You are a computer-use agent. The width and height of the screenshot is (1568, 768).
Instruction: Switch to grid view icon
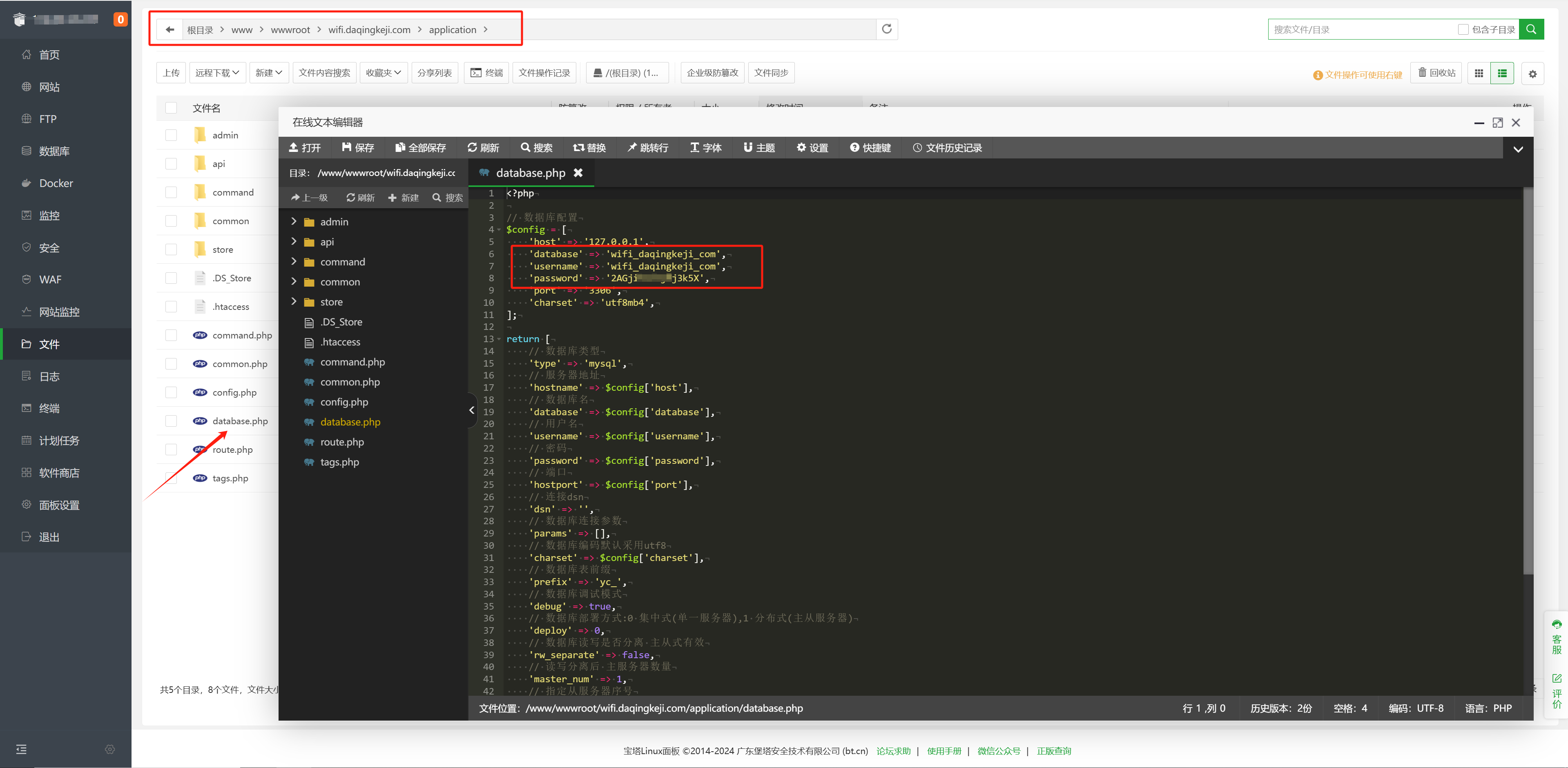[x=1479, y=73]
